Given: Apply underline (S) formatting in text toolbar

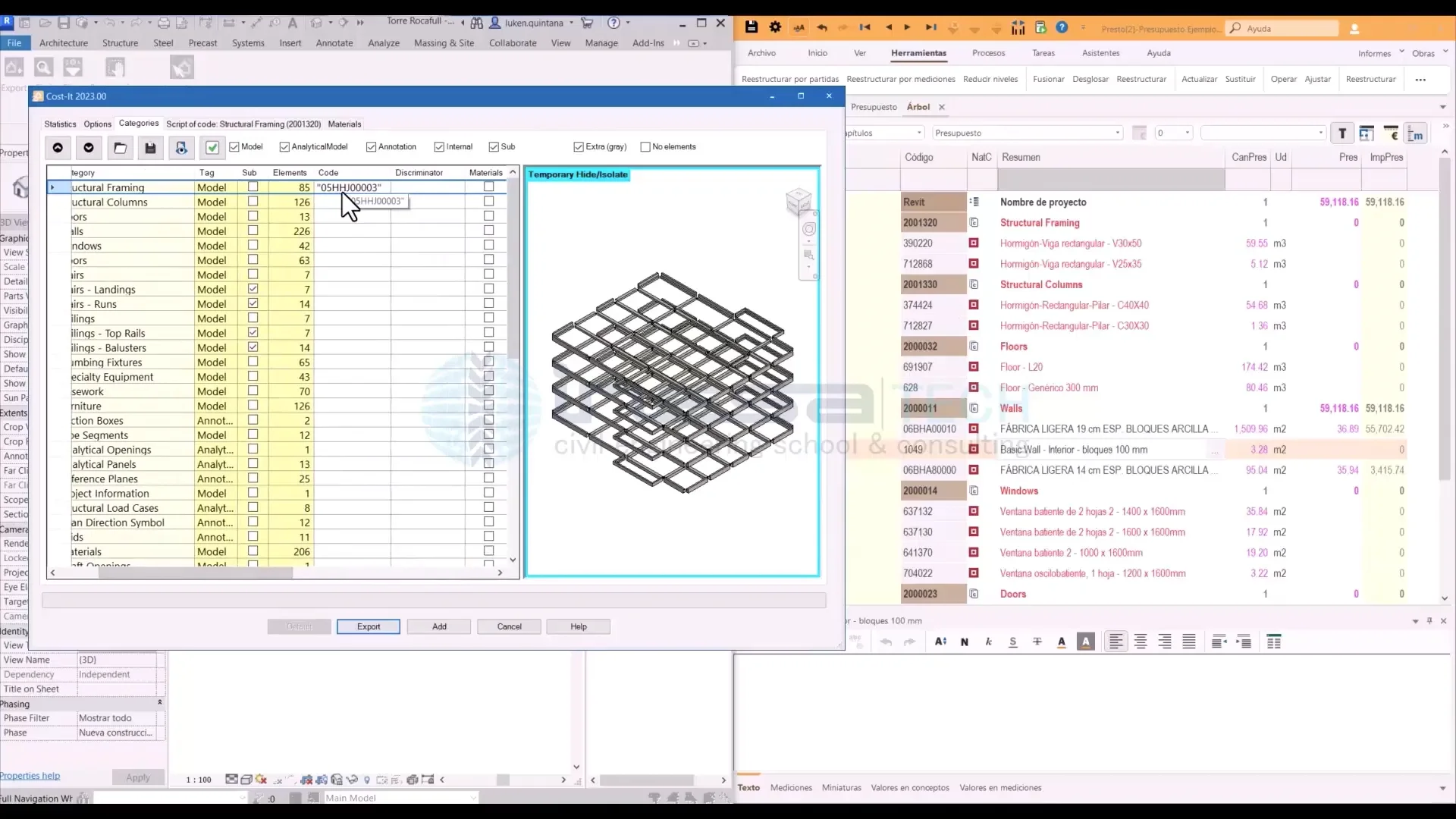Looking at the screenshot, I should pos(1012,642).
